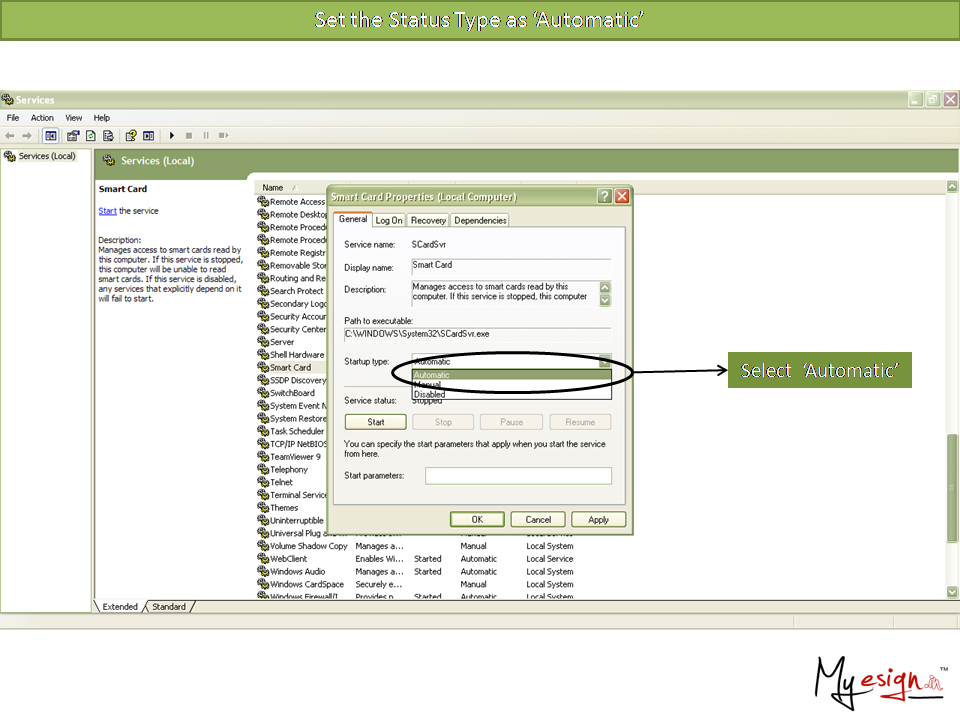Image resolution: width=960 pixels, height=720 pixels.
Task: Click the 'Start' the service link
Action: (x=107, y=211)
